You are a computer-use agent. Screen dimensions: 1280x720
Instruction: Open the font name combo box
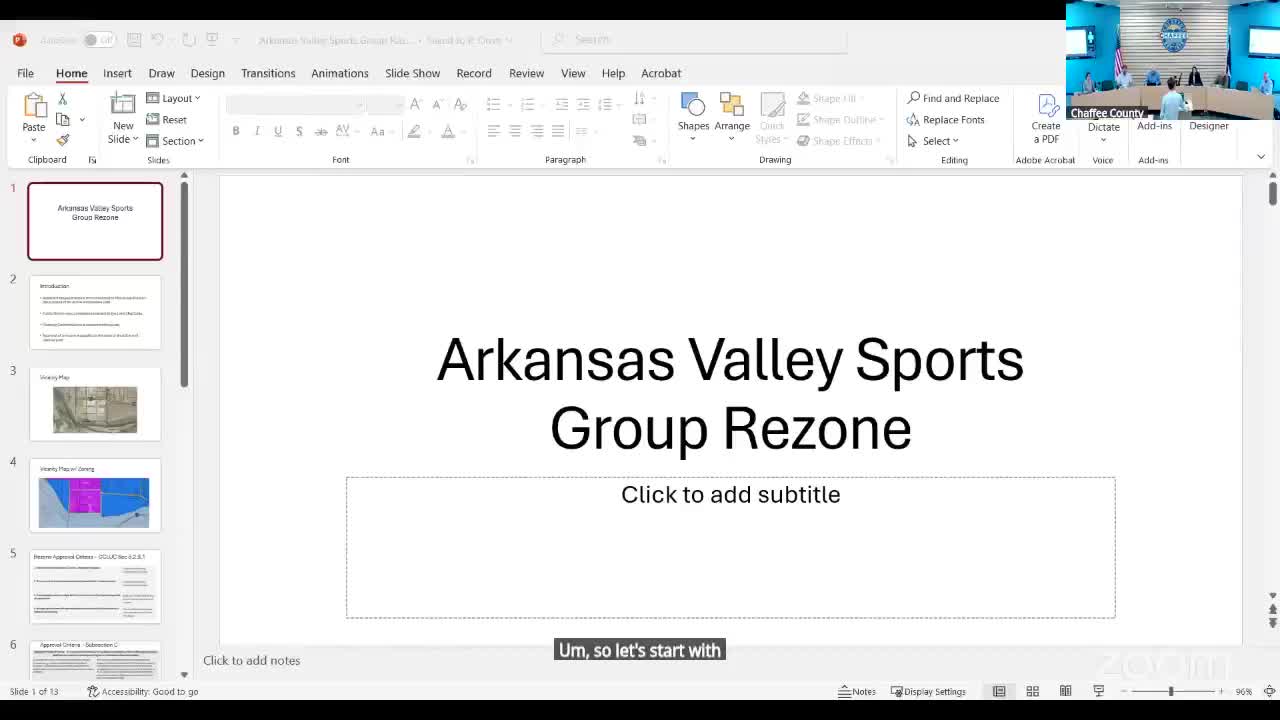(x=295, y=105)
